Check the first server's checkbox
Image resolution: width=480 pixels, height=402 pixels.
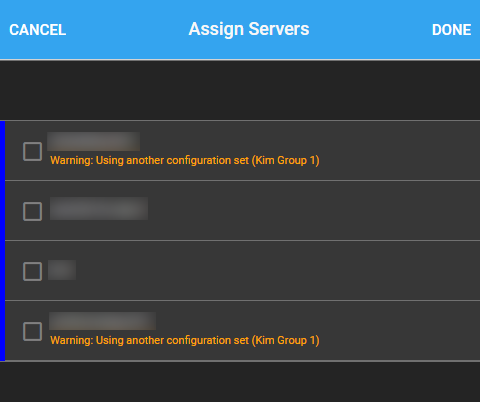tap(32, 152)
